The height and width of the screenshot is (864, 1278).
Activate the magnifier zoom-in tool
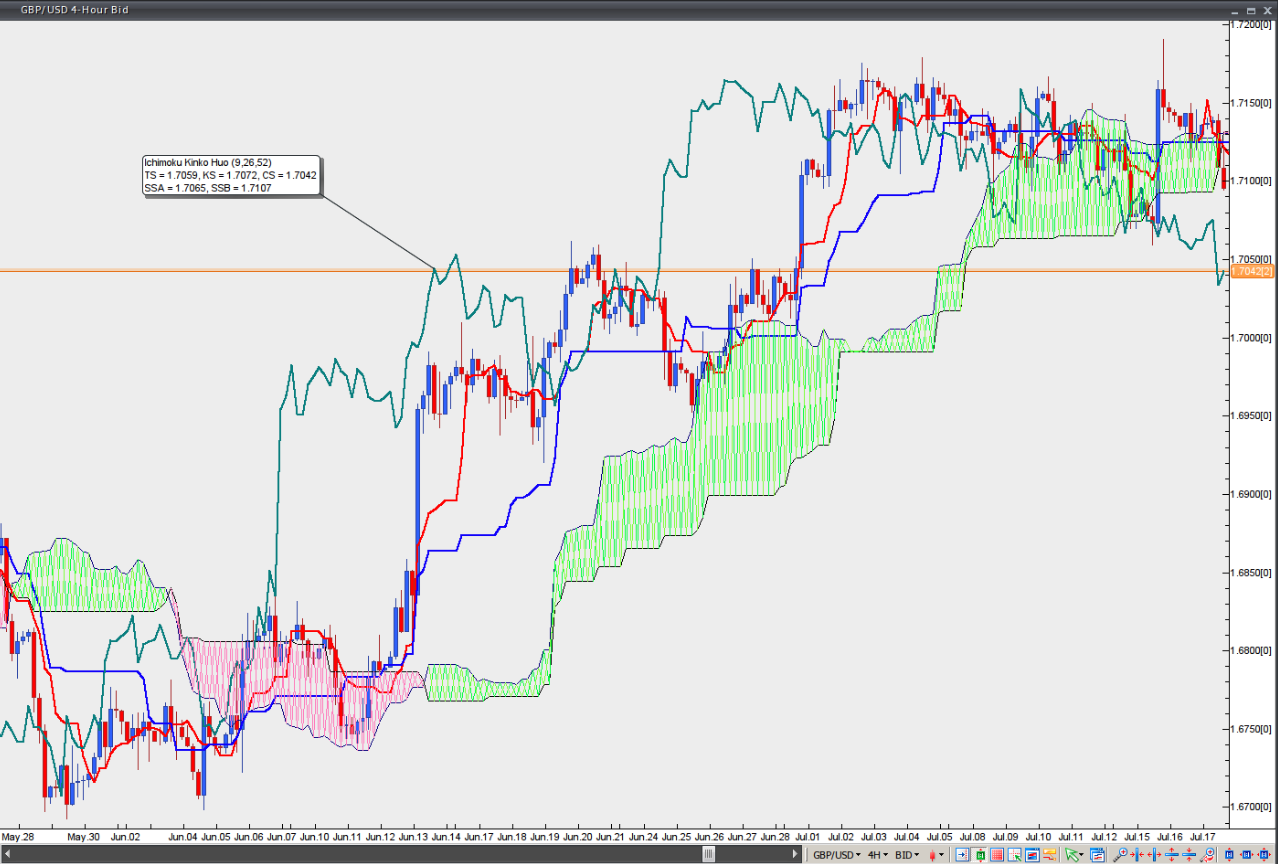[x=1120, y=854]
